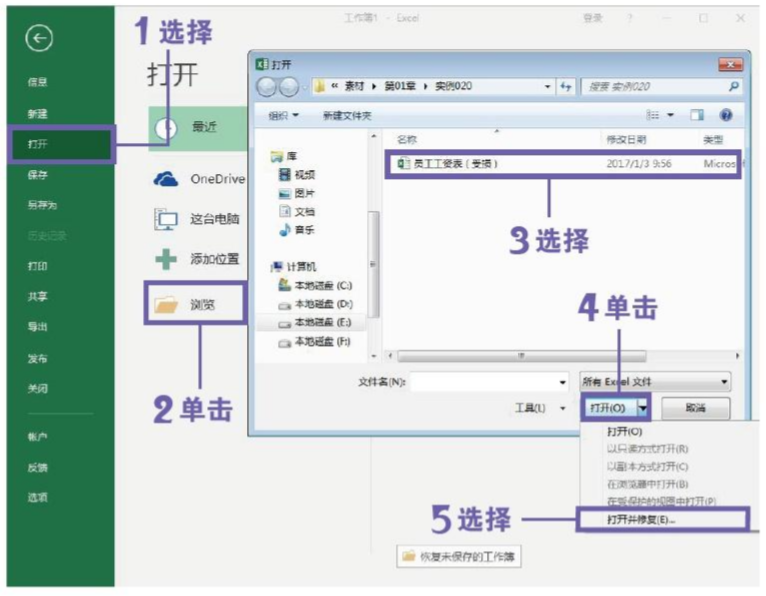The width and height of the screenshot is (766, 596).
Task: Open the 共享 page
Action: click(38, 297)
